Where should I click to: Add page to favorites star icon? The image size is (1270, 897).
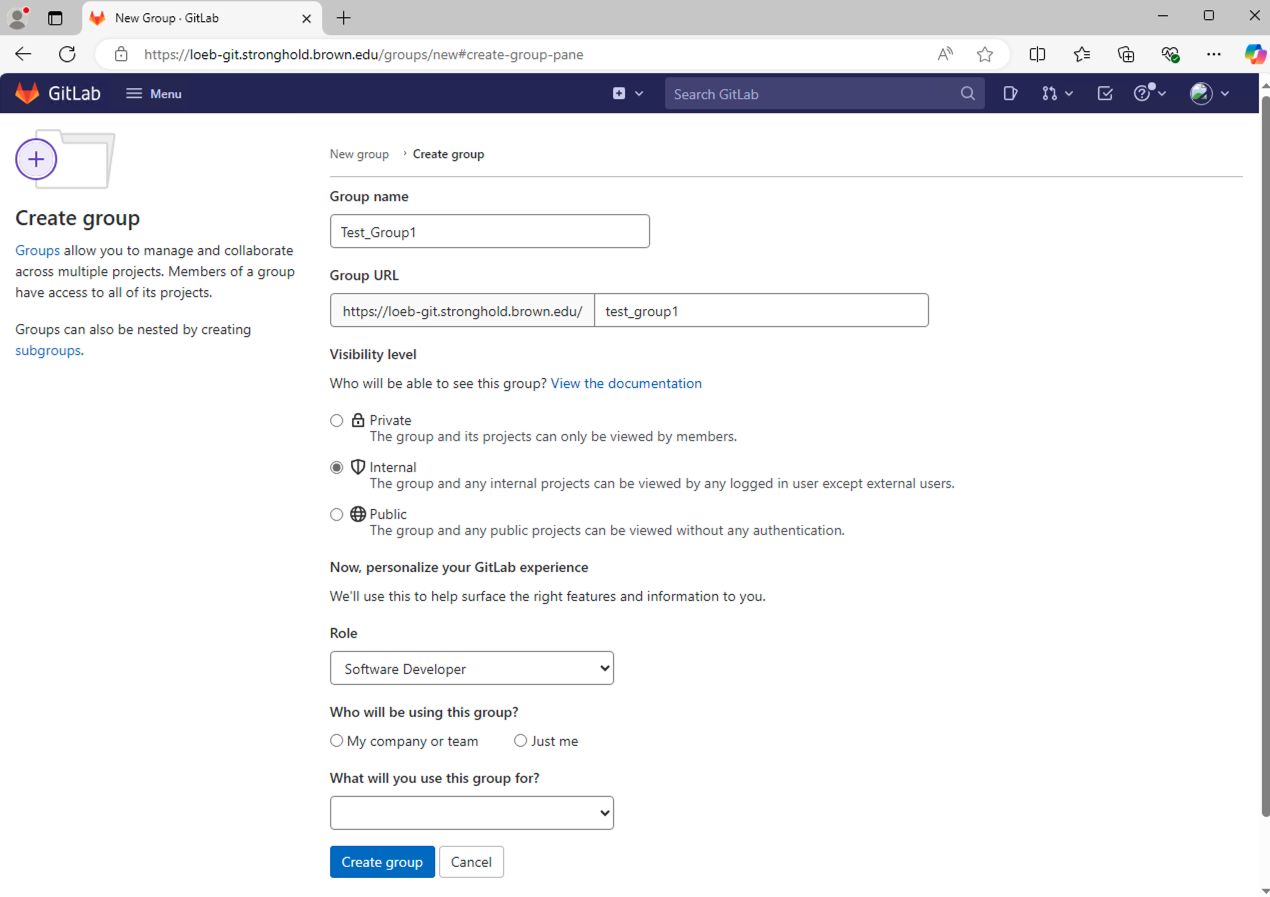click(985, 54)
